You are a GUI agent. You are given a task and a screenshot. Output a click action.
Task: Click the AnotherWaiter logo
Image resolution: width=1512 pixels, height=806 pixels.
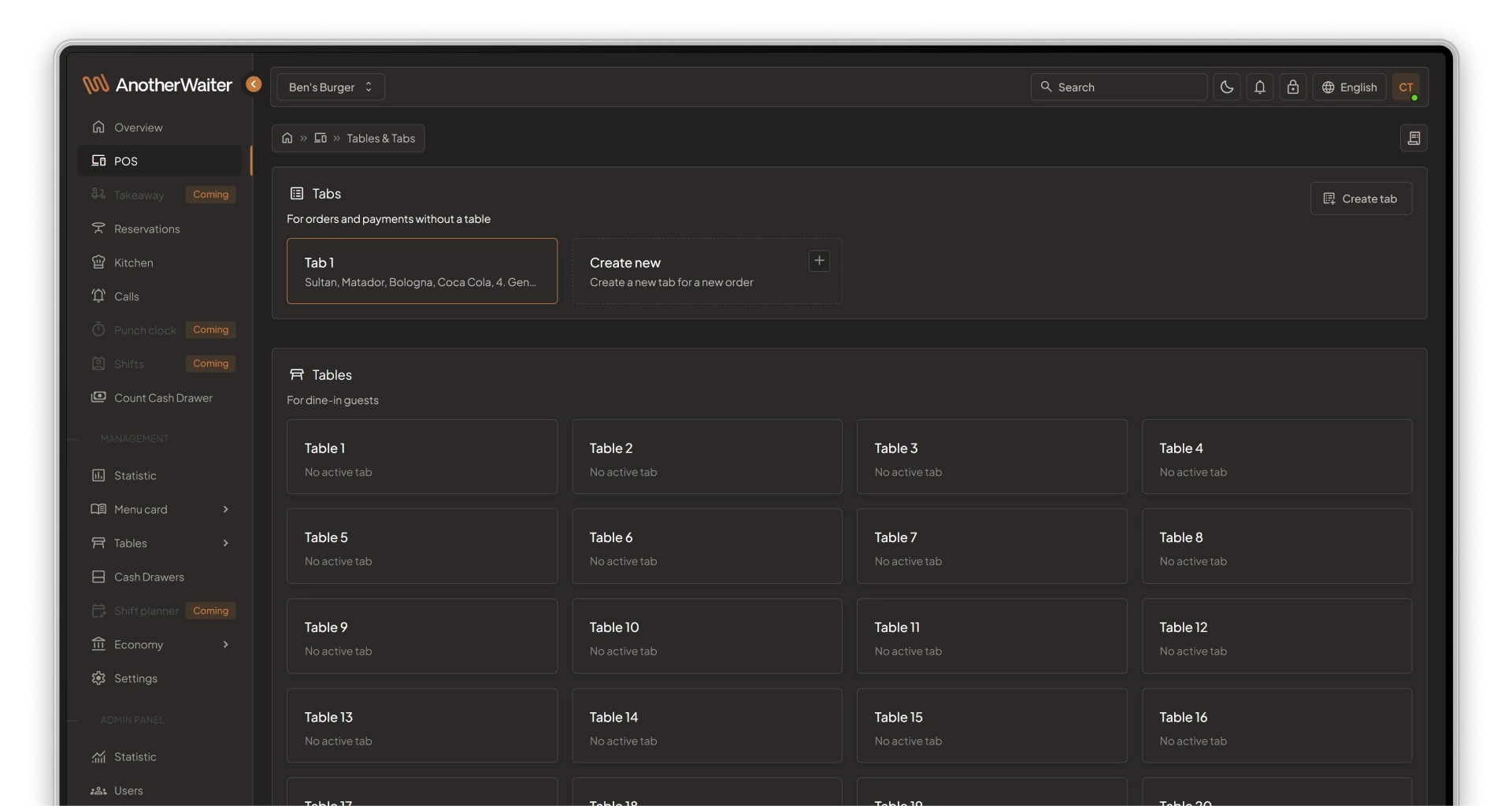157,84
